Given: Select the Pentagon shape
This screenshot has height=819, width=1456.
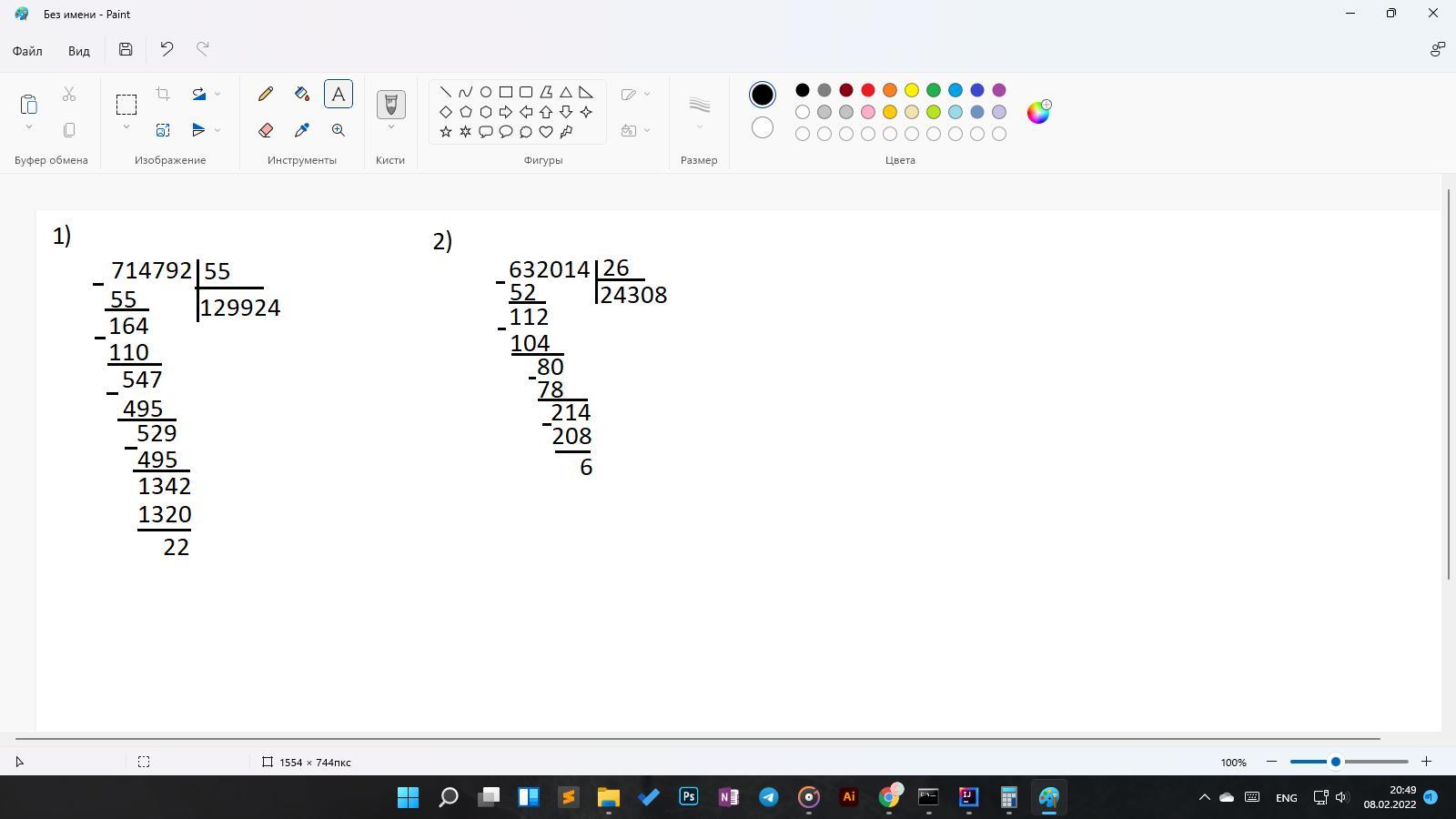Looking at the screenshot, I should click(466, 112).
